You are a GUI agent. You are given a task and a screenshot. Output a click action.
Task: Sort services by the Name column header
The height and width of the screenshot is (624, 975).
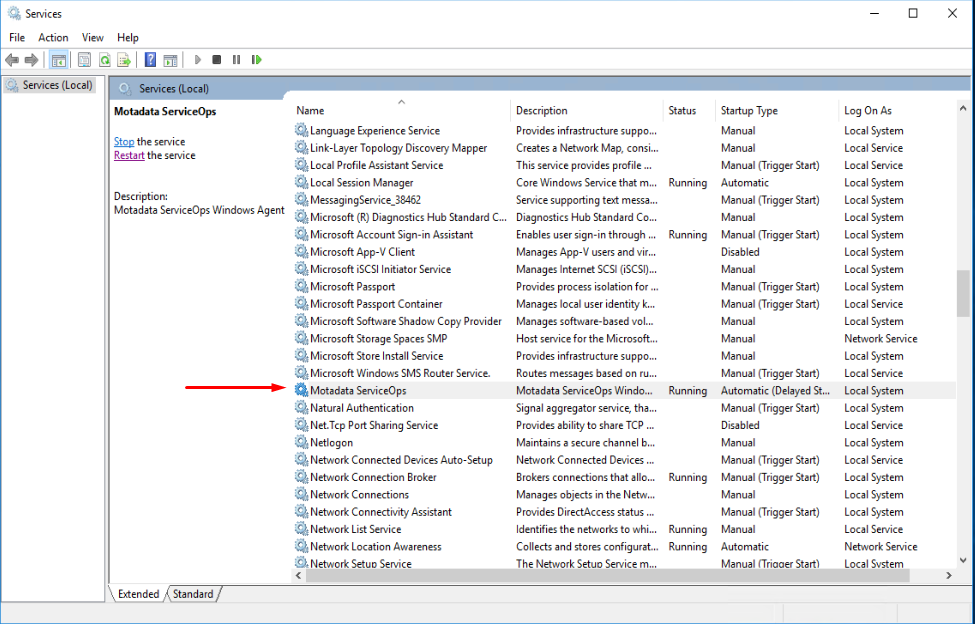click(x=401, y=110)
